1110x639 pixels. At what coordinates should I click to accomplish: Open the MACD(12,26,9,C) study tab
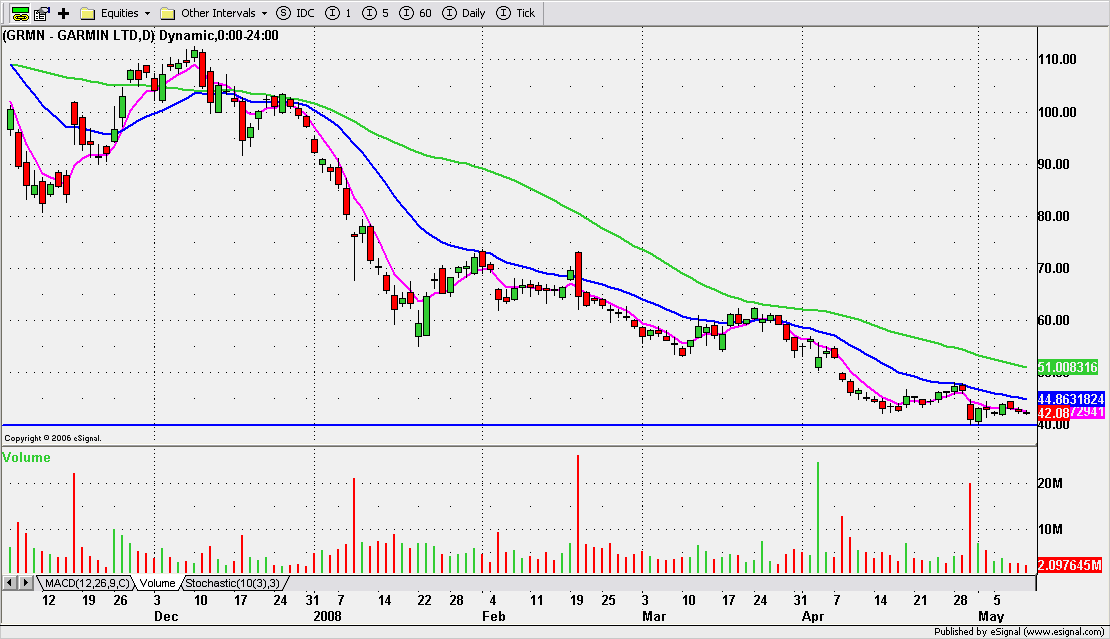click(x=86, y=583)
